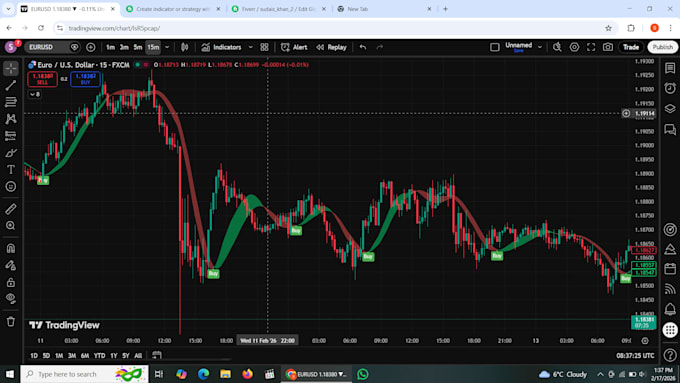This screenshot has height=383, width=680.
Task: Select the 15m timeframe
Action: click(153, 47)
